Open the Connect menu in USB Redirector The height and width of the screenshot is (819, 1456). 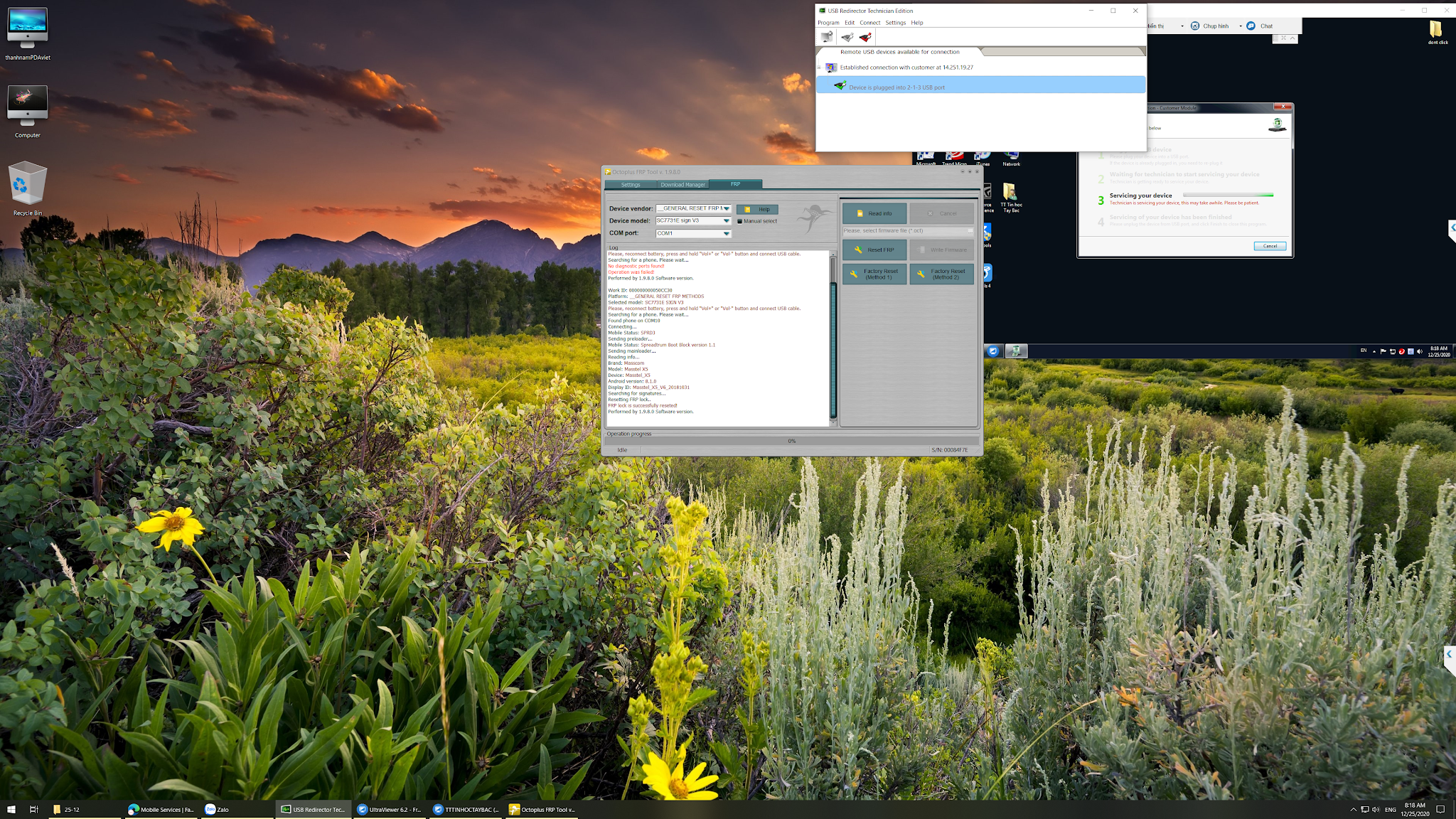[869, 23]
